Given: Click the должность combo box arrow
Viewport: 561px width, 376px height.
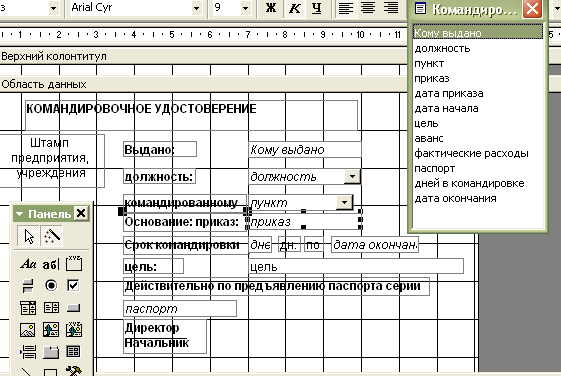Looking at the screenshot, I should point(352,176).
